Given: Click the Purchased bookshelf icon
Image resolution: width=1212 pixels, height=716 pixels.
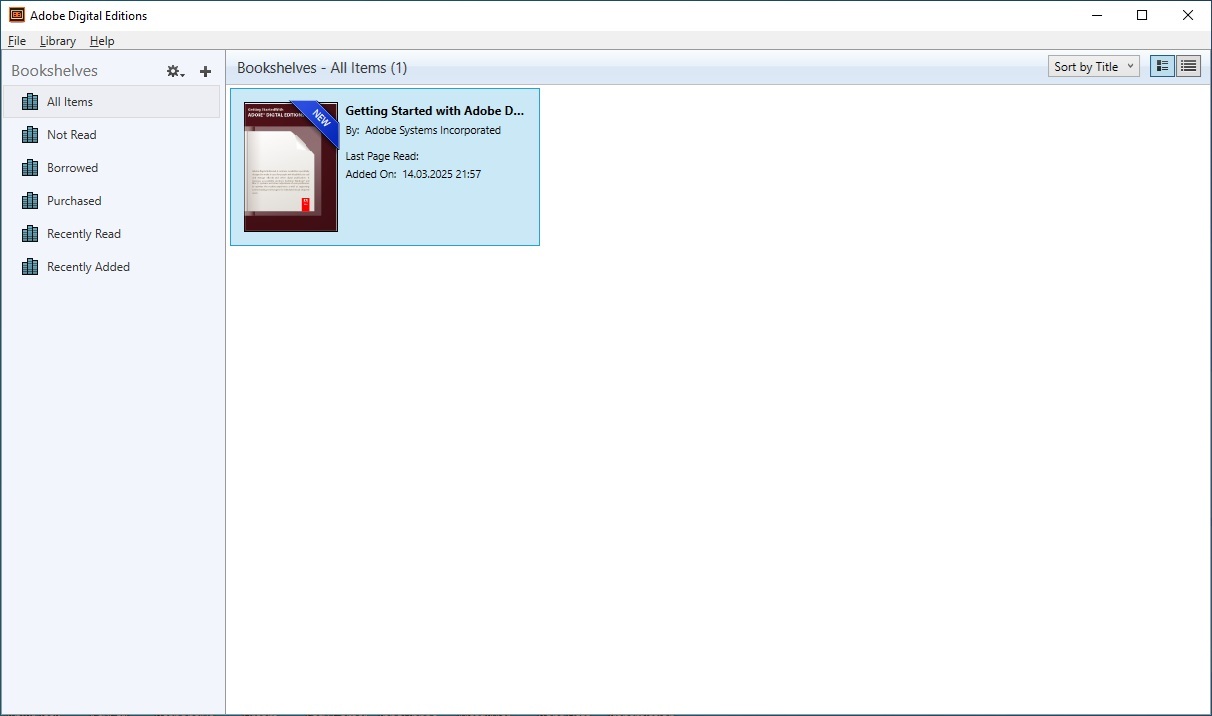Looking at the screenshot, I should (30, 201).
